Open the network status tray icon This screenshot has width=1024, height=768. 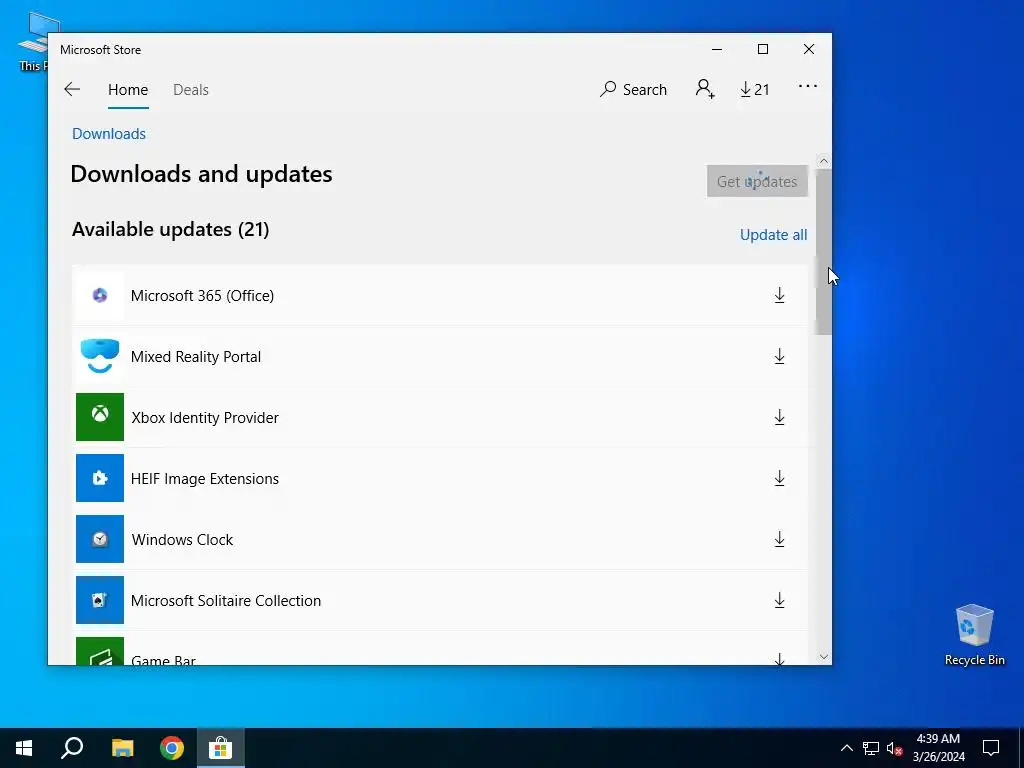tap(871, 748)
